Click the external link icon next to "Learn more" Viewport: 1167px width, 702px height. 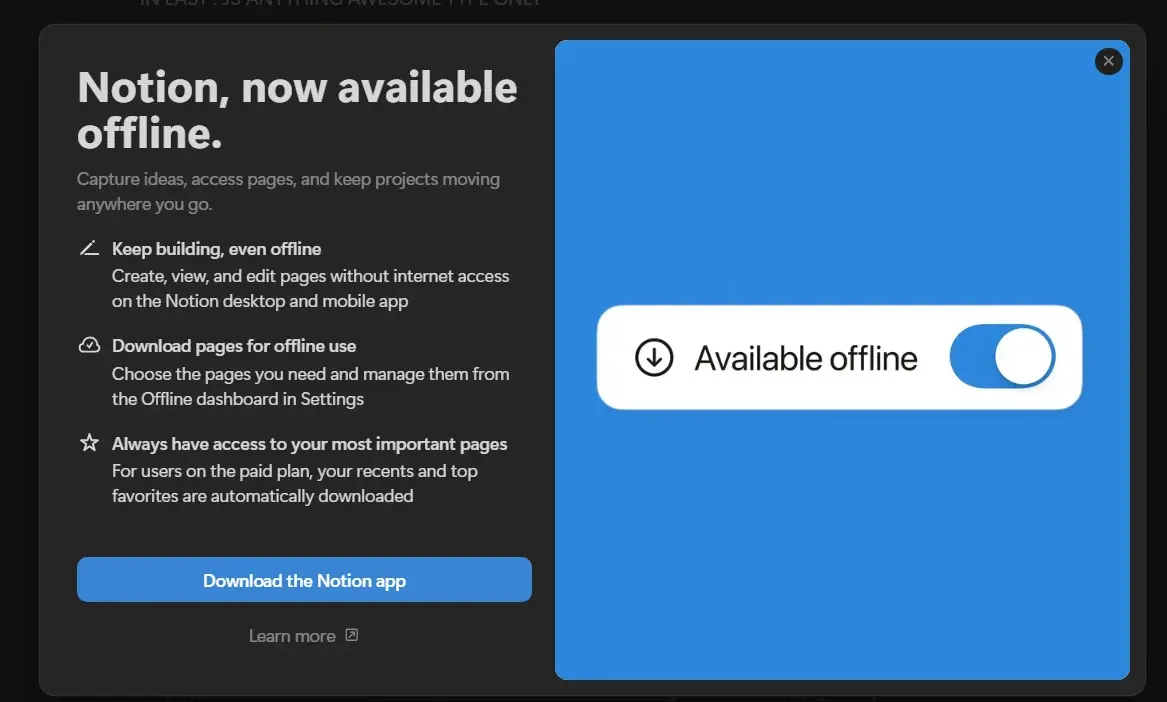(350, 635)
